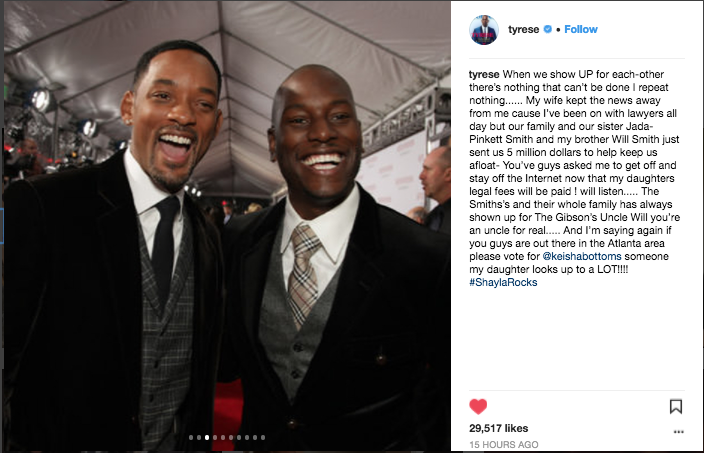Viewport: 704px width, 453px height.
Task: Select the highlighted white carousel dot
Action: click(x=207, y=437)
